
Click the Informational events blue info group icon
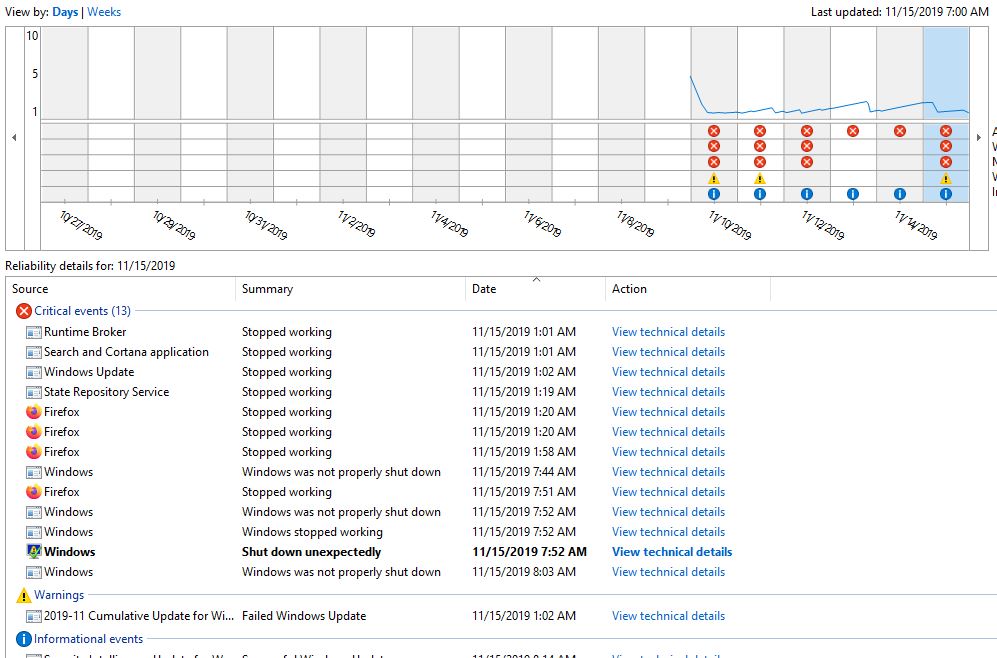point(24,639)
